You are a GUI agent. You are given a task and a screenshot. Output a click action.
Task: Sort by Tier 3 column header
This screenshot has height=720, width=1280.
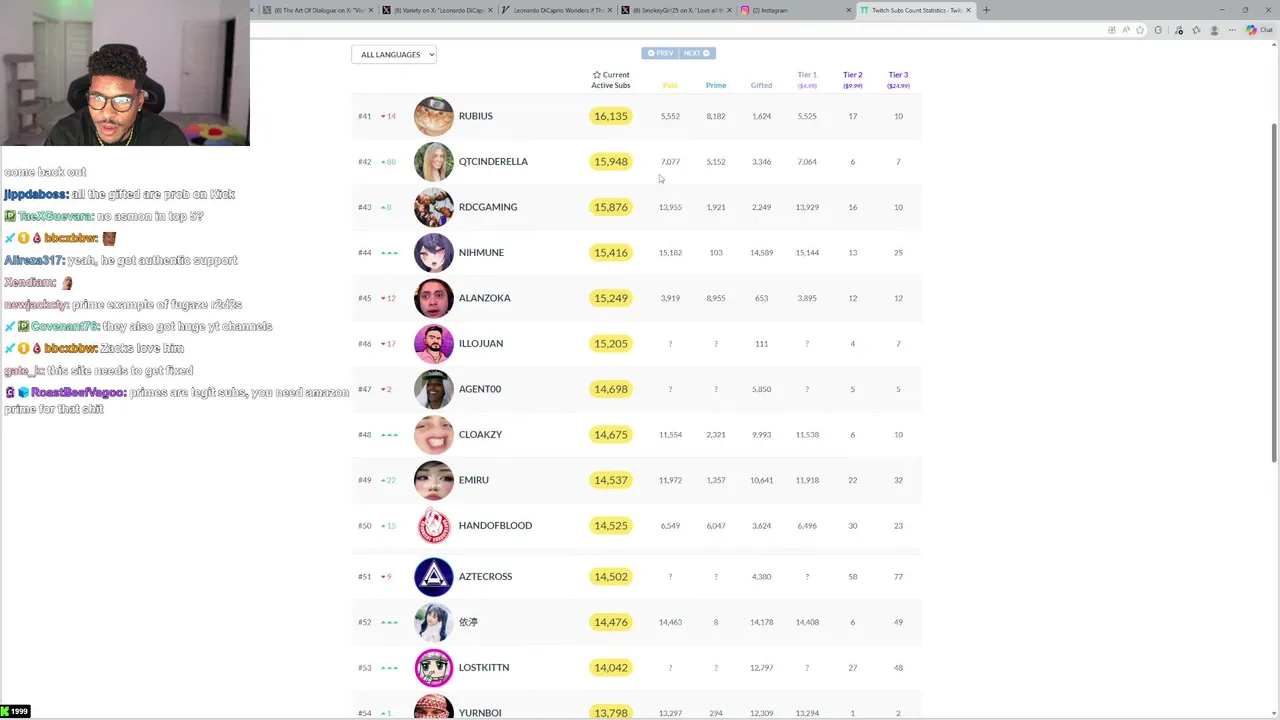[x=898, y=79]
